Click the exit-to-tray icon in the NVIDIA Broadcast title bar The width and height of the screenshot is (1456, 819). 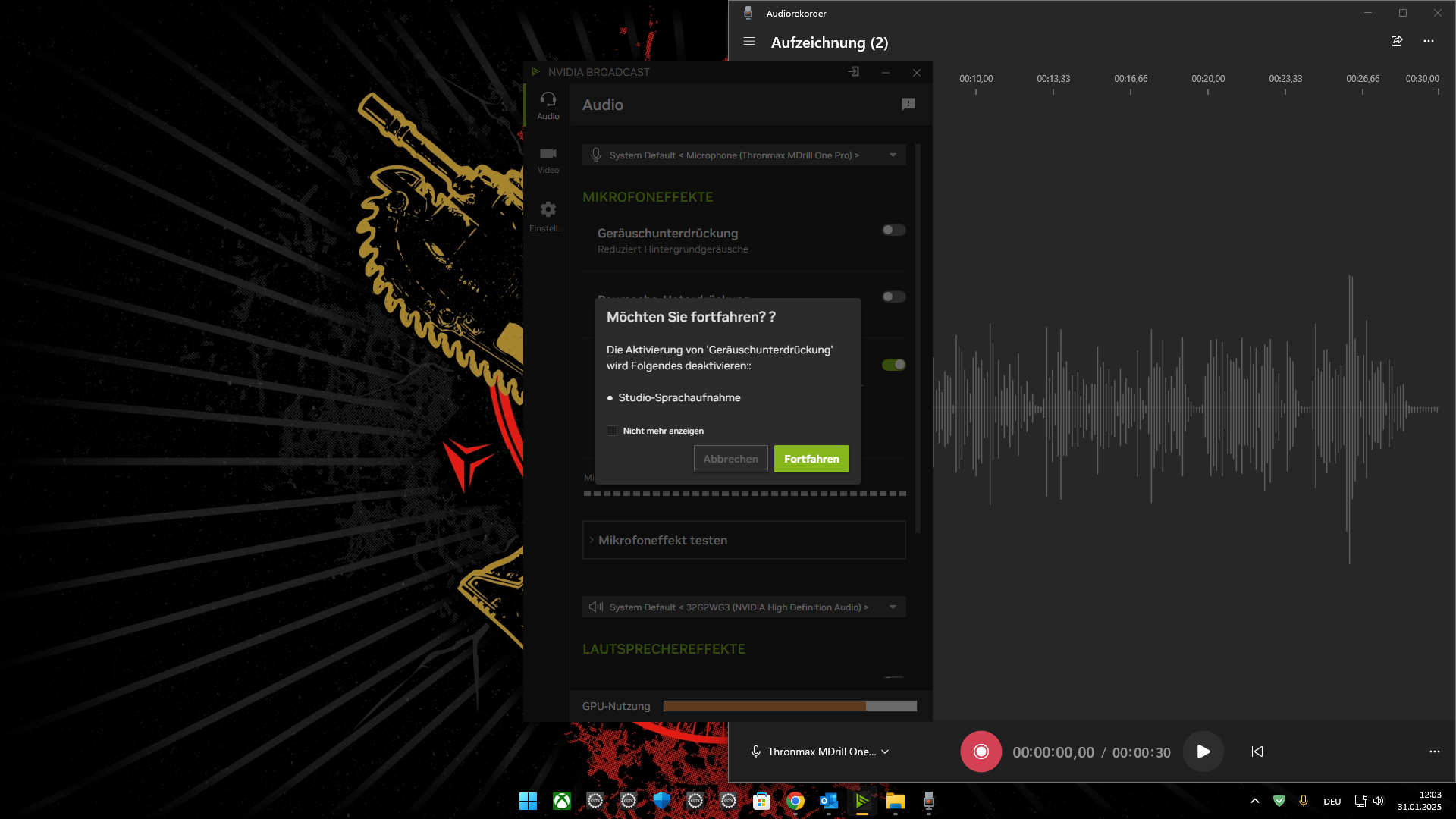(854, 72)
